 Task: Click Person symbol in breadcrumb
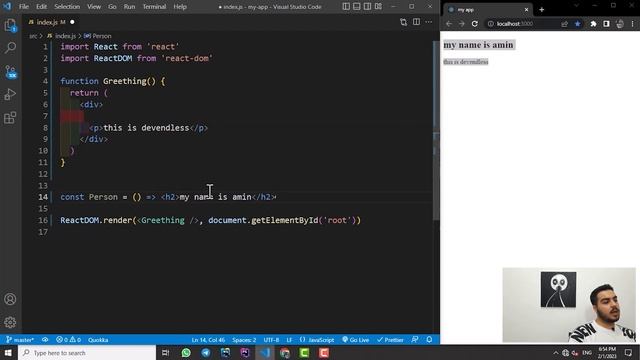pyautogui.click(x=101, y=36)
